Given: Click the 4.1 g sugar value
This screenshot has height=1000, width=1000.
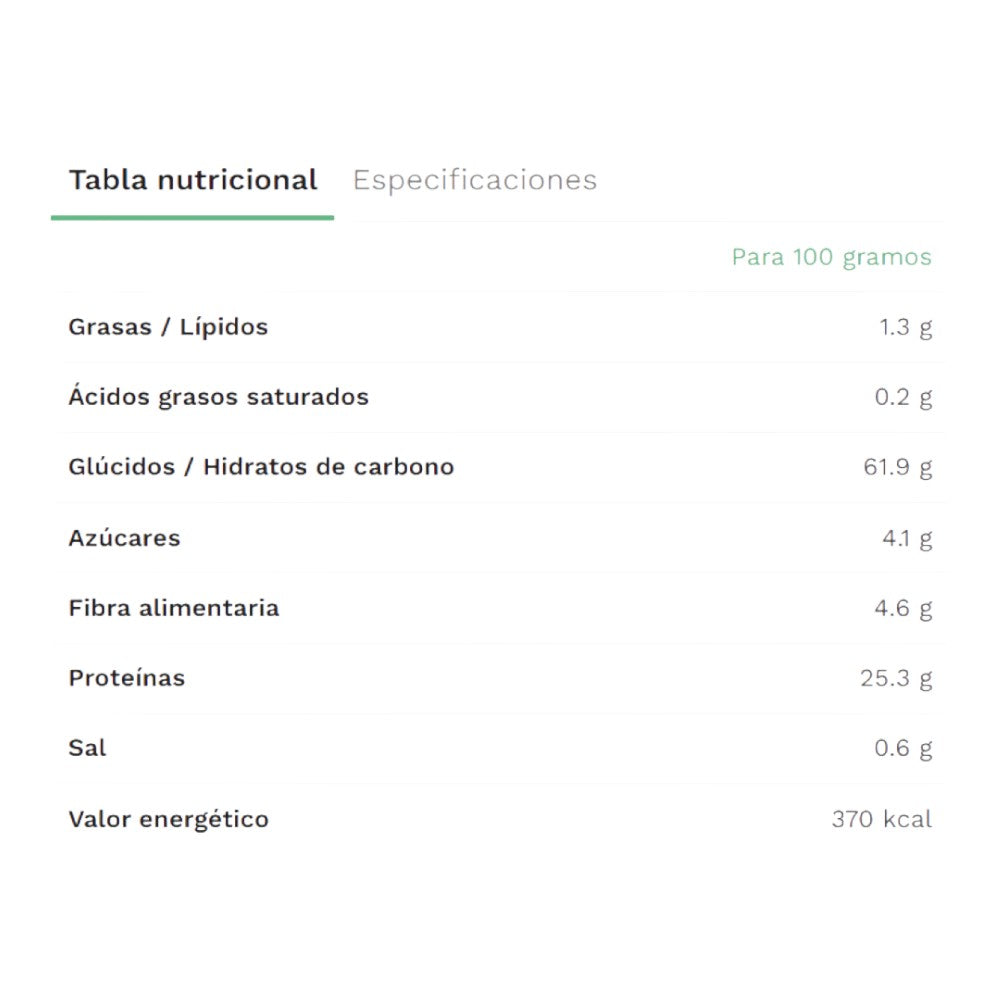Looking at the screenshot, I should [x=906, y=538].
